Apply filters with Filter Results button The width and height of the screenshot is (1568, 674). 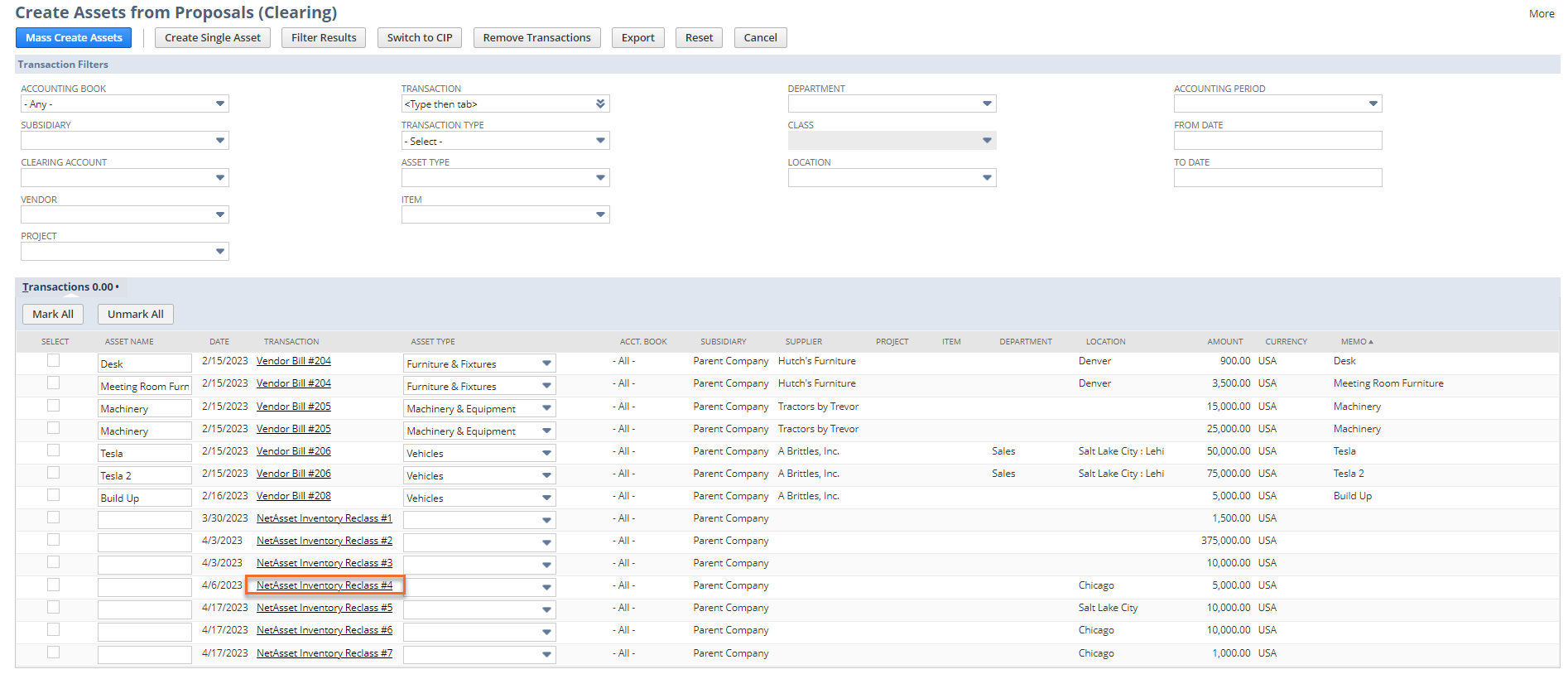pyautogui.click(x=324, y=38)
